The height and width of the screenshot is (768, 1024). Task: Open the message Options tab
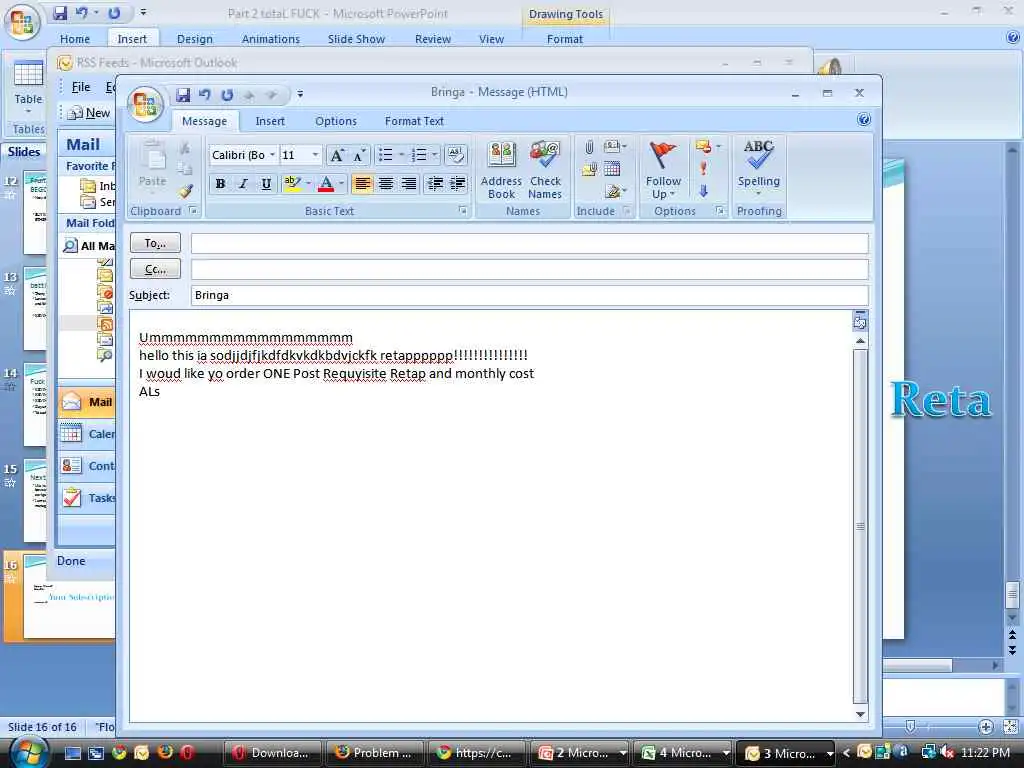click(x=336, y=121)
